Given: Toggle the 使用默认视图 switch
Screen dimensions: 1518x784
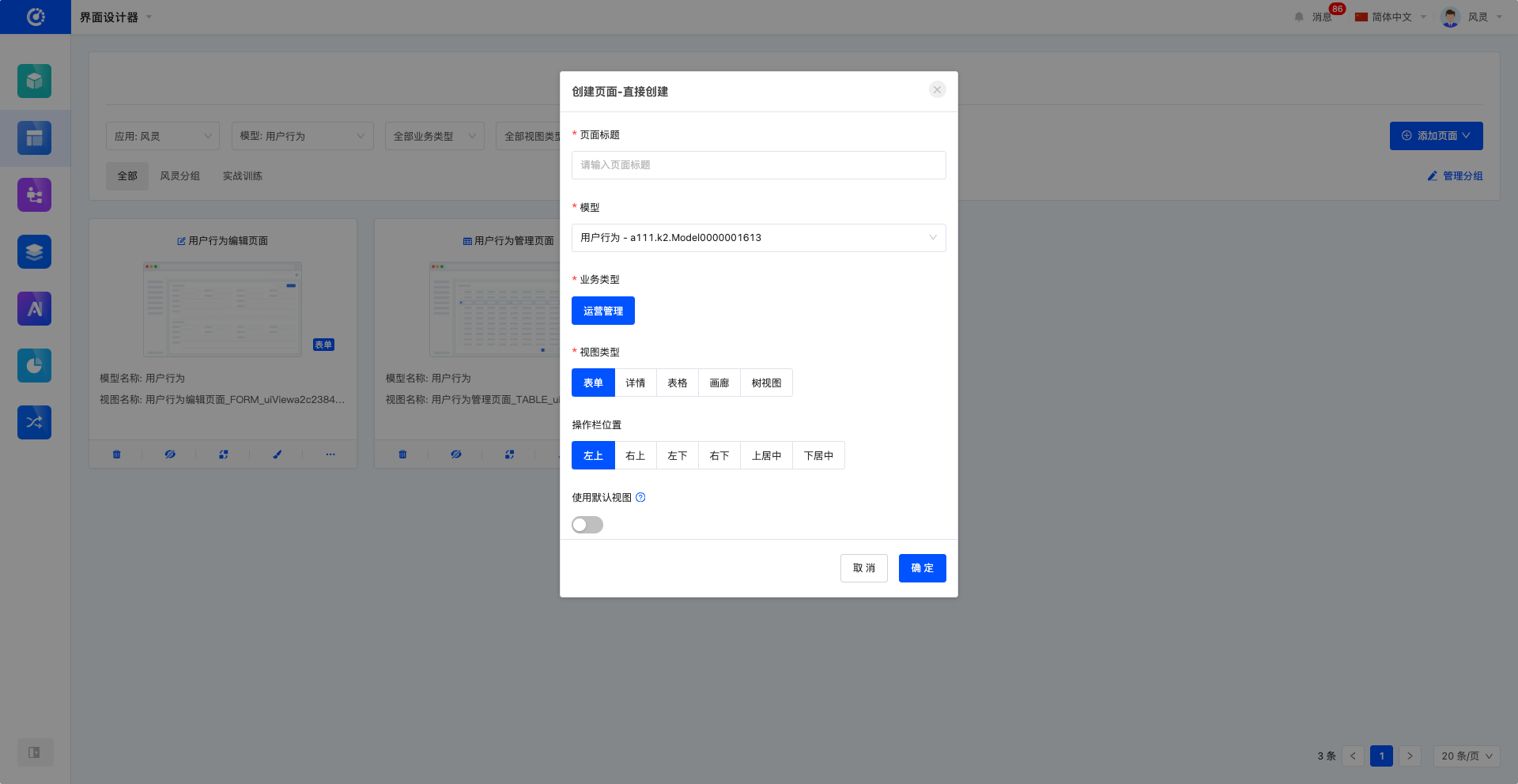Looking at the screenshot, I should pos(587,525).
